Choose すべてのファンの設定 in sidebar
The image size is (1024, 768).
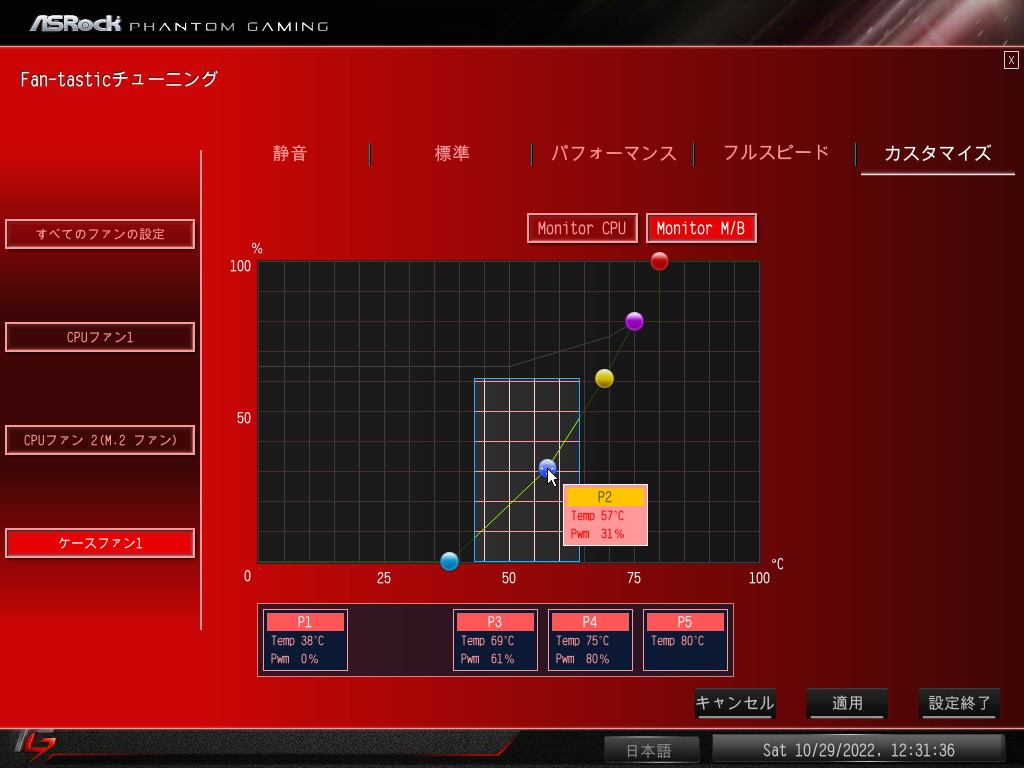tap(100, 234)
